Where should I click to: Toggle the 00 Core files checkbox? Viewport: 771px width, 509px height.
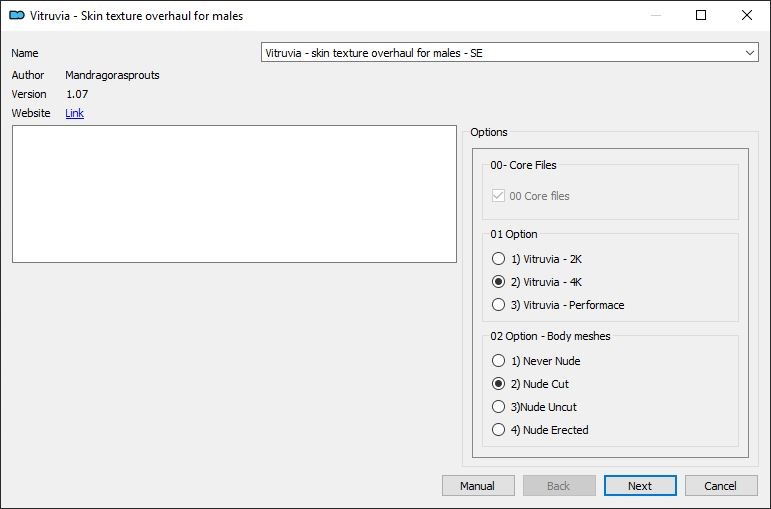(498, 196)
